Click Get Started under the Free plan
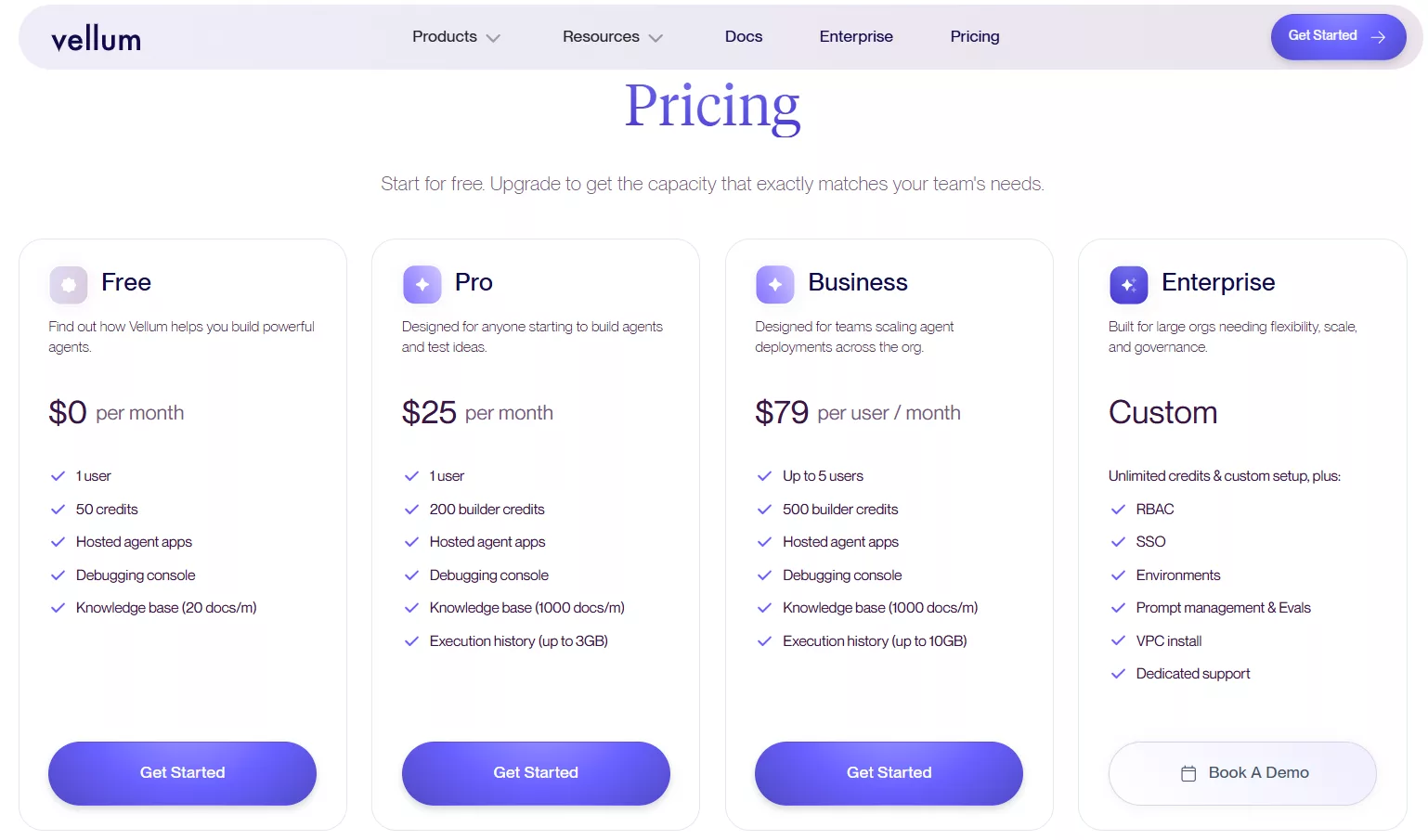Viewport: 1428px width, 840px height. [x=182, y=773]
